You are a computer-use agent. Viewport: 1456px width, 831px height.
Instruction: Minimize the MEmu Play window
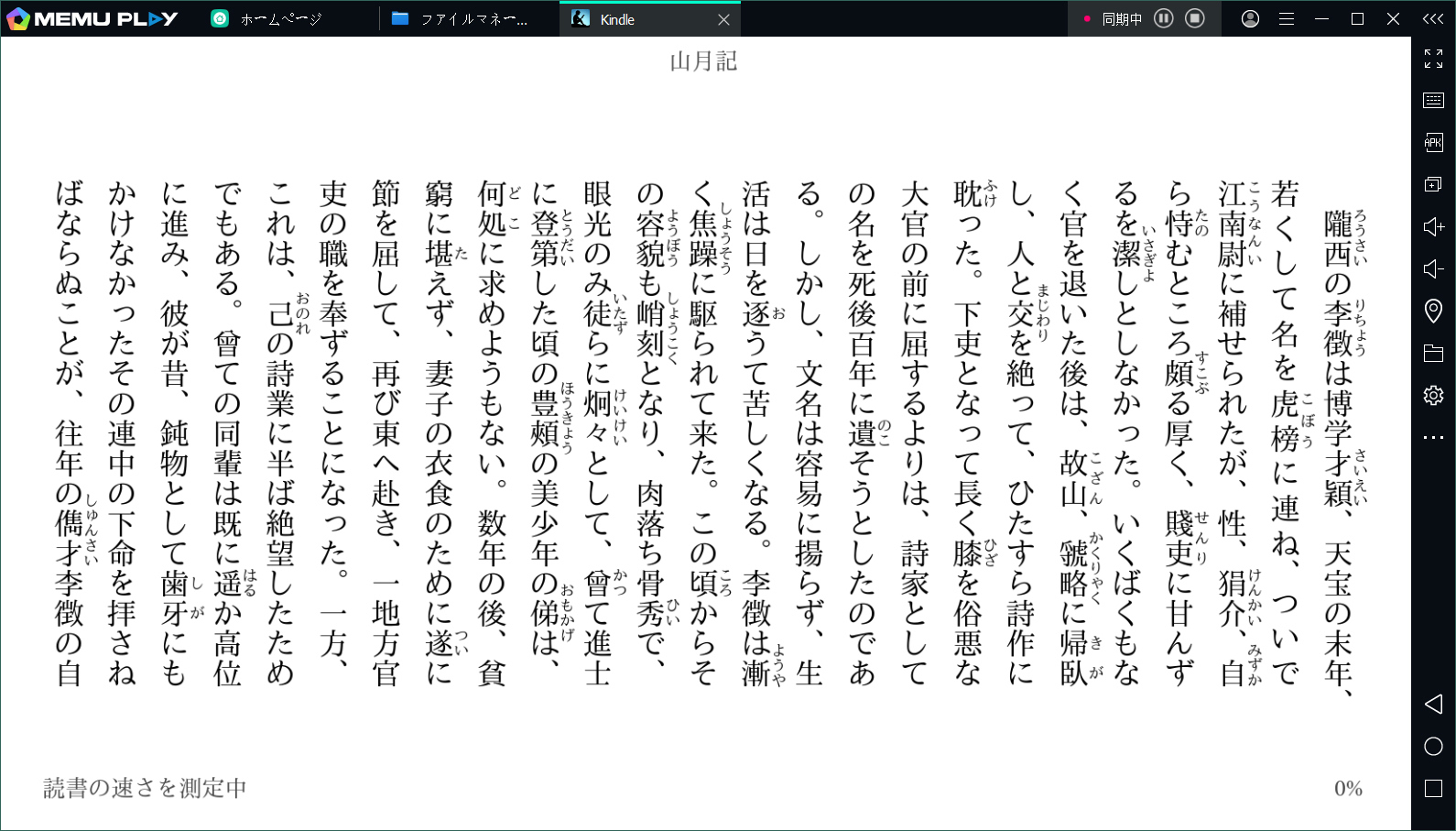click(1321, 18)
